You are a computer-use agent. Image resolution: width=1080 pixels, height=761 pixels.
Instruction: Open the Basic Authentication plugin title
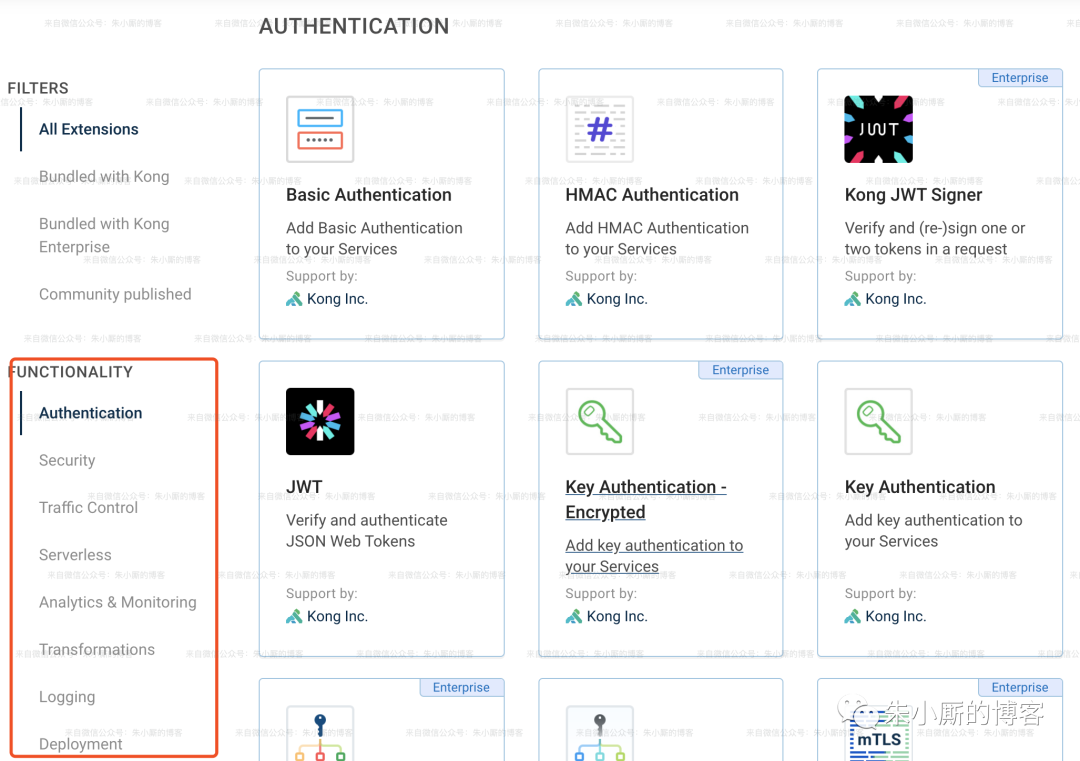[x=368, y=195]
